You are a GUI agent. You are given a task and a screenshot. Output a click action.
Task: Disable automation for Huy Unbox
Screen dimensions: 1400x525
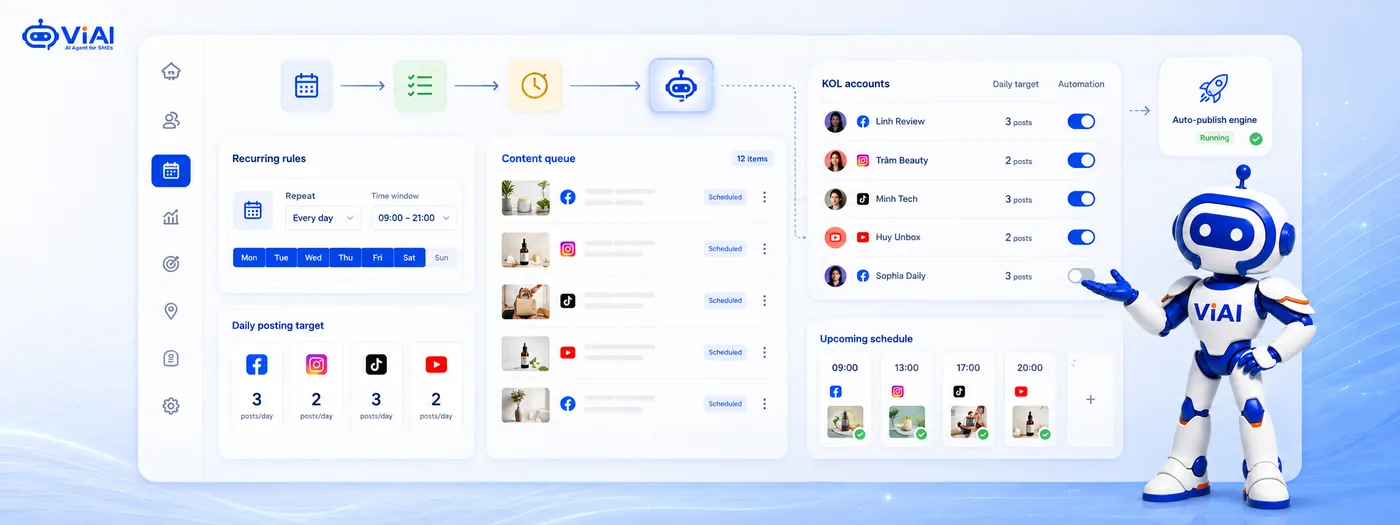point(1081,237)
